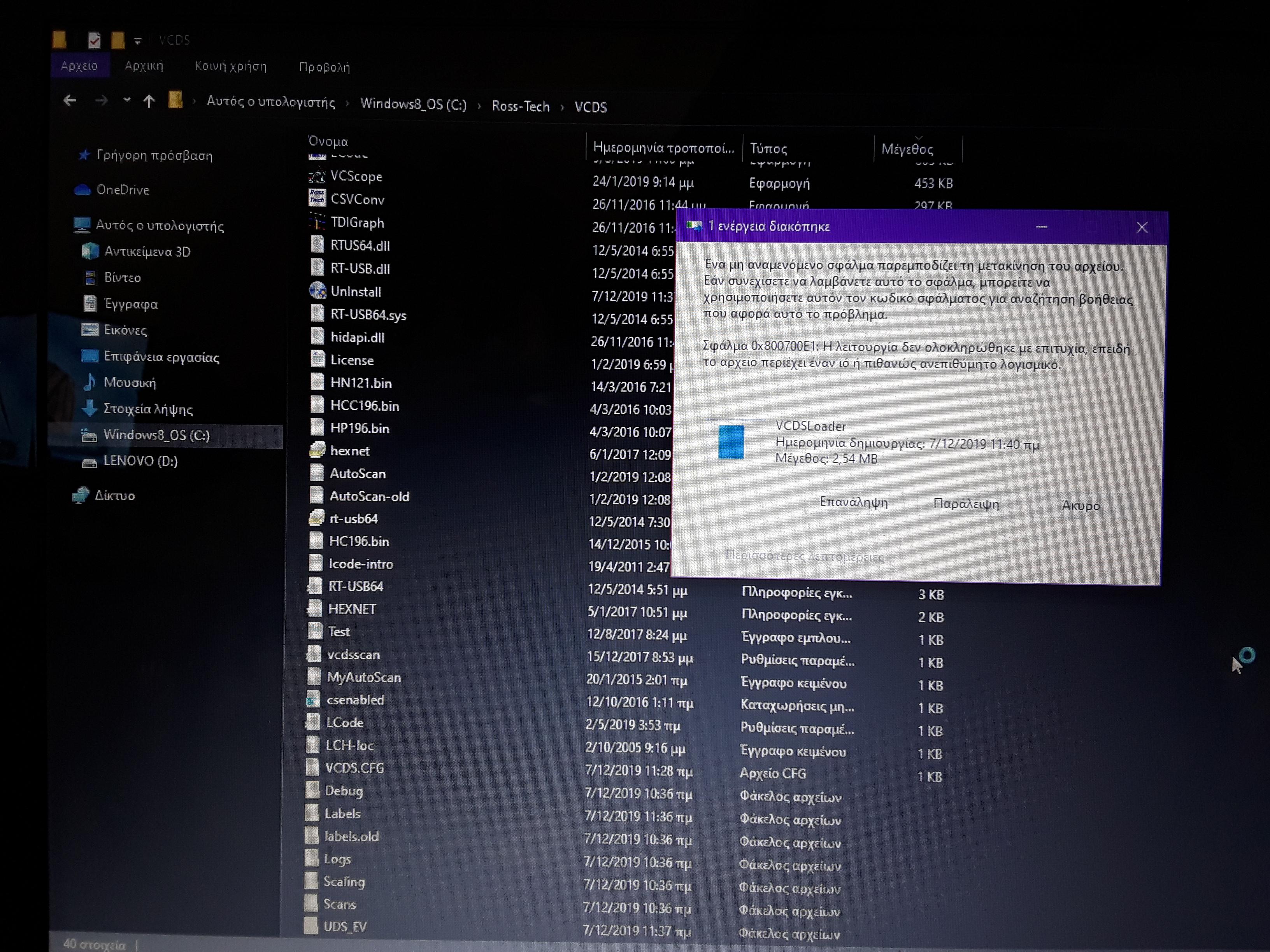Image resolution: width=1270 pixels, height=952 pixels.
Task: Select the UnInstall program icon
Action: click(x=317, y=290)
